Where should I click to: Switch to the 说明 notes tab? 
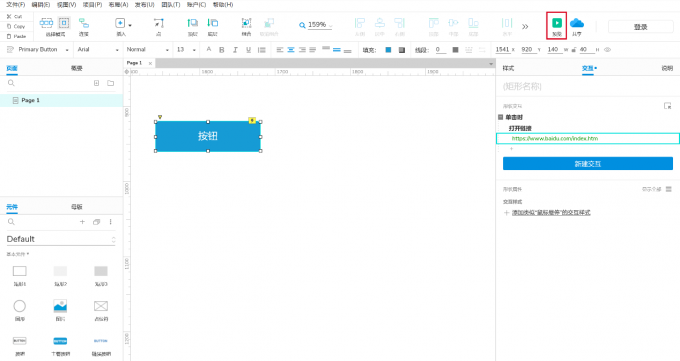coord(667,69)
